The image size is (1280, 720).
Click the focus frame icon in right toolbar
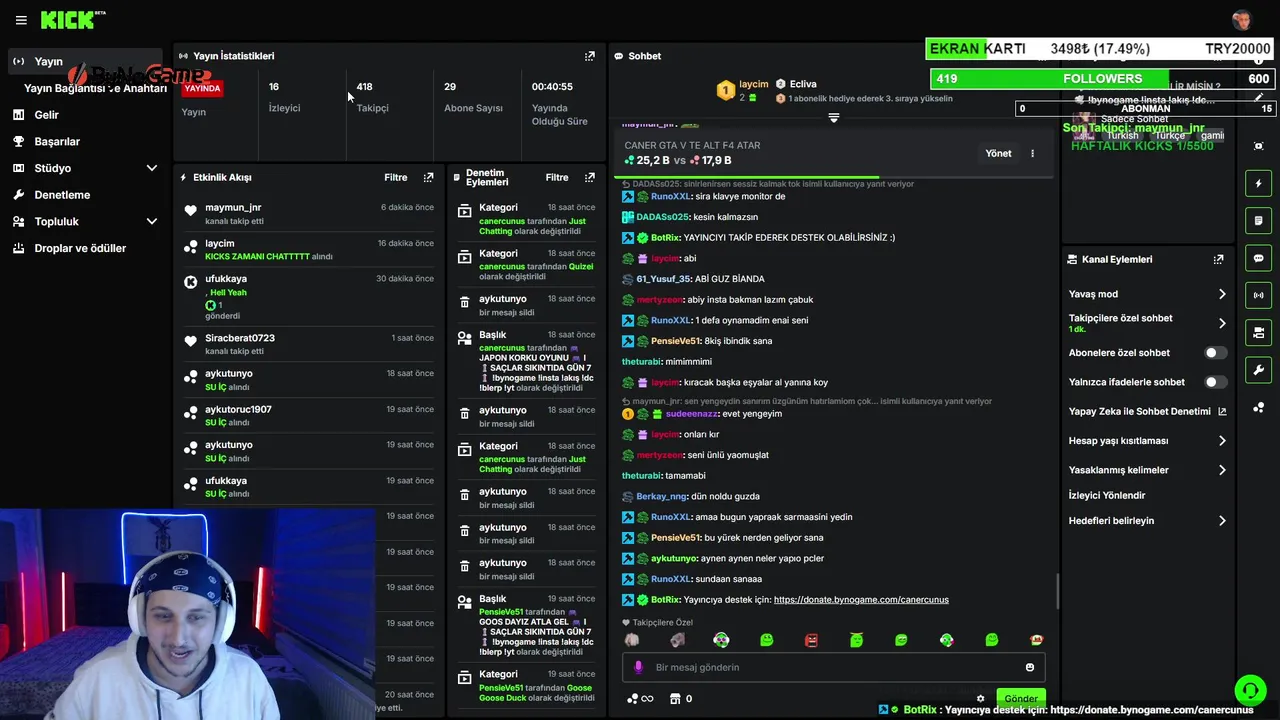tap(1258, 146)
